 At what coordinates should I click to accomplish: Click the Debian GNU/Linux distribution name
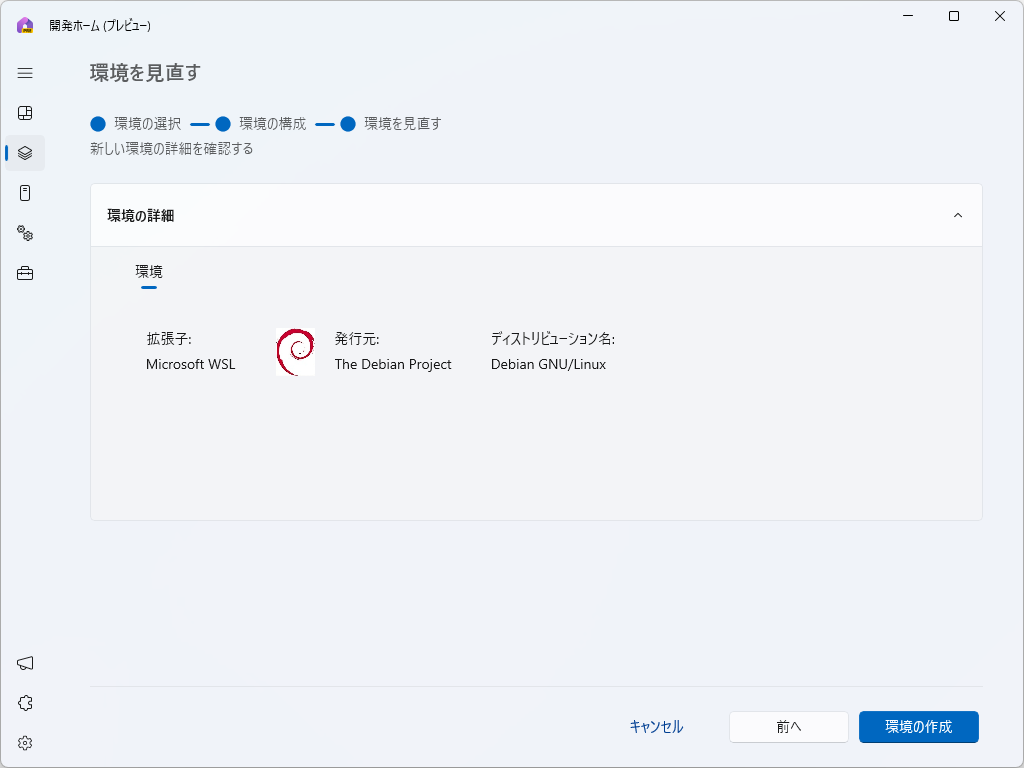[549, 364]
